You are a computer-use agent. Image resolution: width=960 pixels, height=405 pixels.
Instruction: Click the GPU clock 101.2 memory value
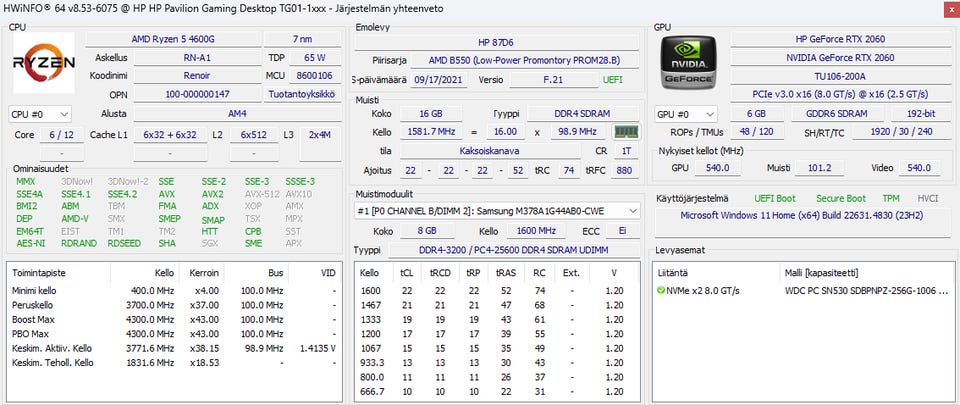(819, 168)
